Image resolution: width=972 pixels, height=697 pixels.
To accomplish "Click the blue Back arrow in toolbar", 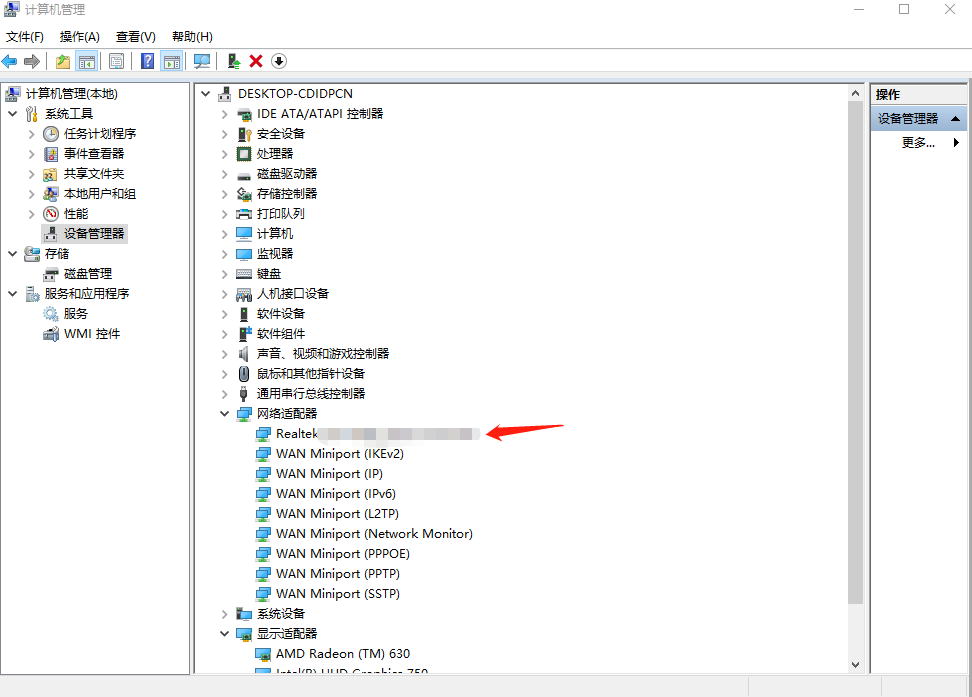I will 10,61.
